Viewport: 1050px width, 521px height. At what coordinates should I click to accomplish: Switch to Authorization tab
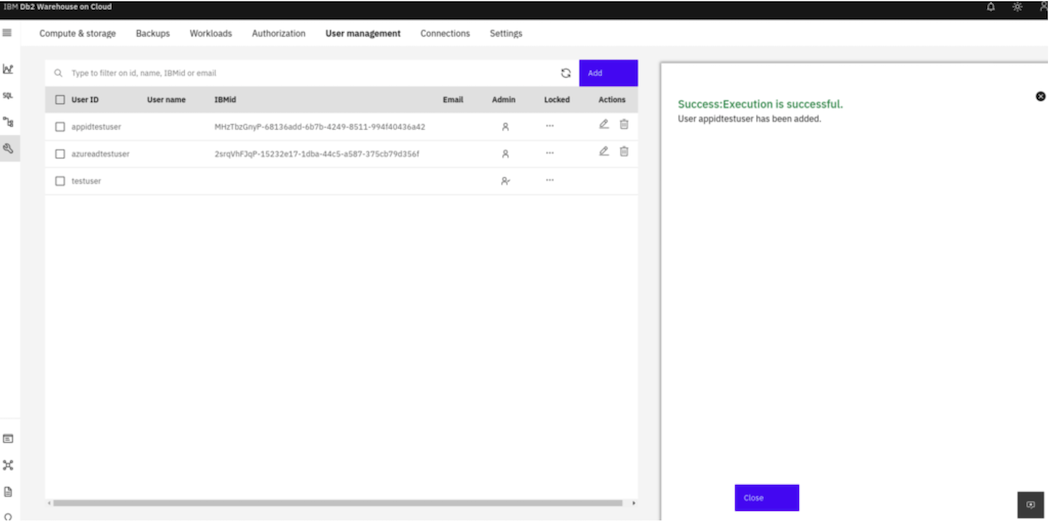point(279,33)
